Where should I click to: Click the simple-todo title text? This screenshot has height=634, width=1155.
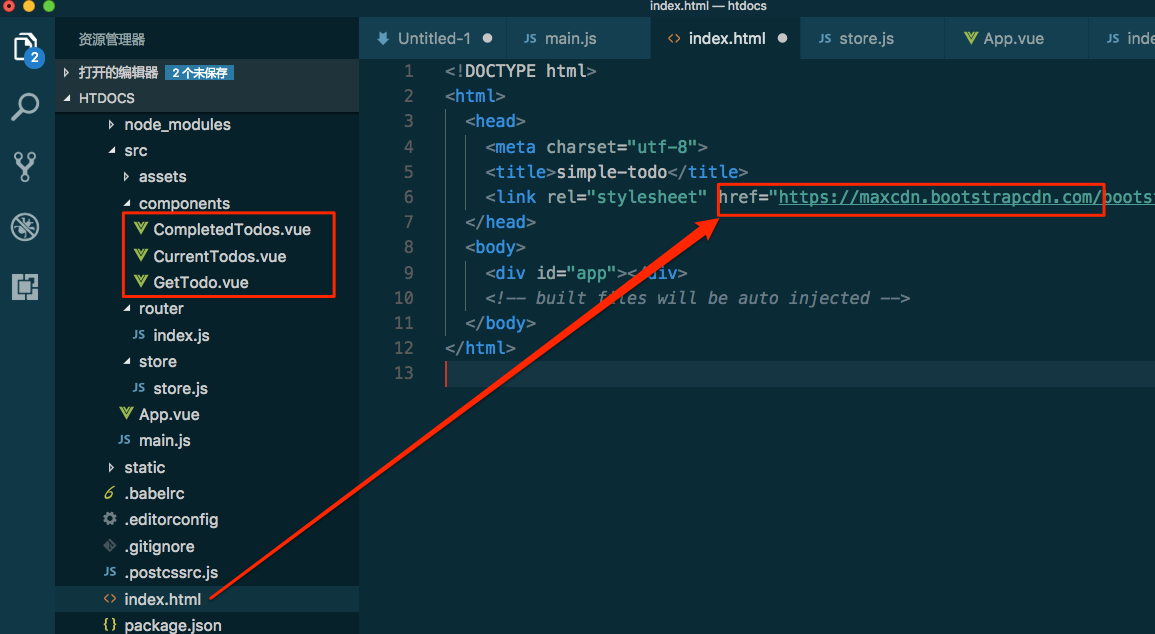611,172
